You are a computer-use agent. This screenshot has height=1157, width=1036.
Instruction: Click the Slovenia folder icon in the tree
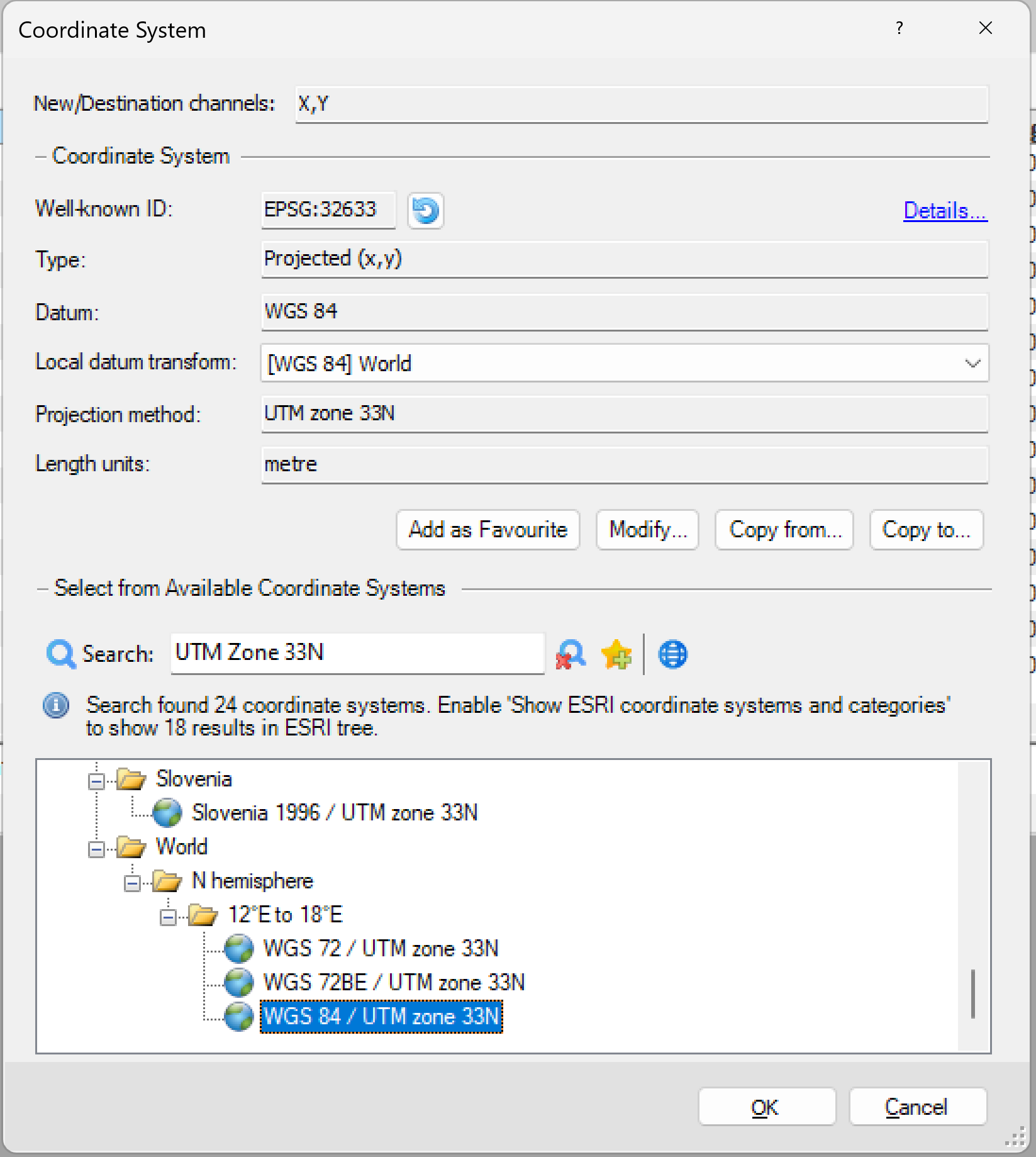130,779
